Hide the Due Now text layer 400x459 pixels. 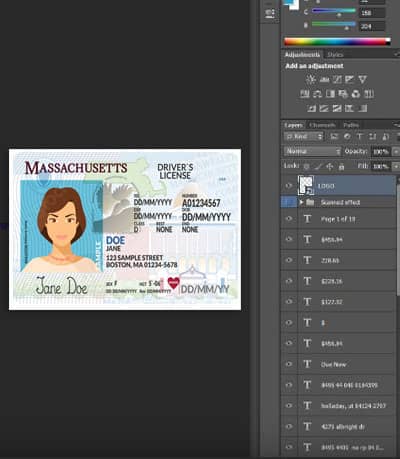[x=289, y=364]
